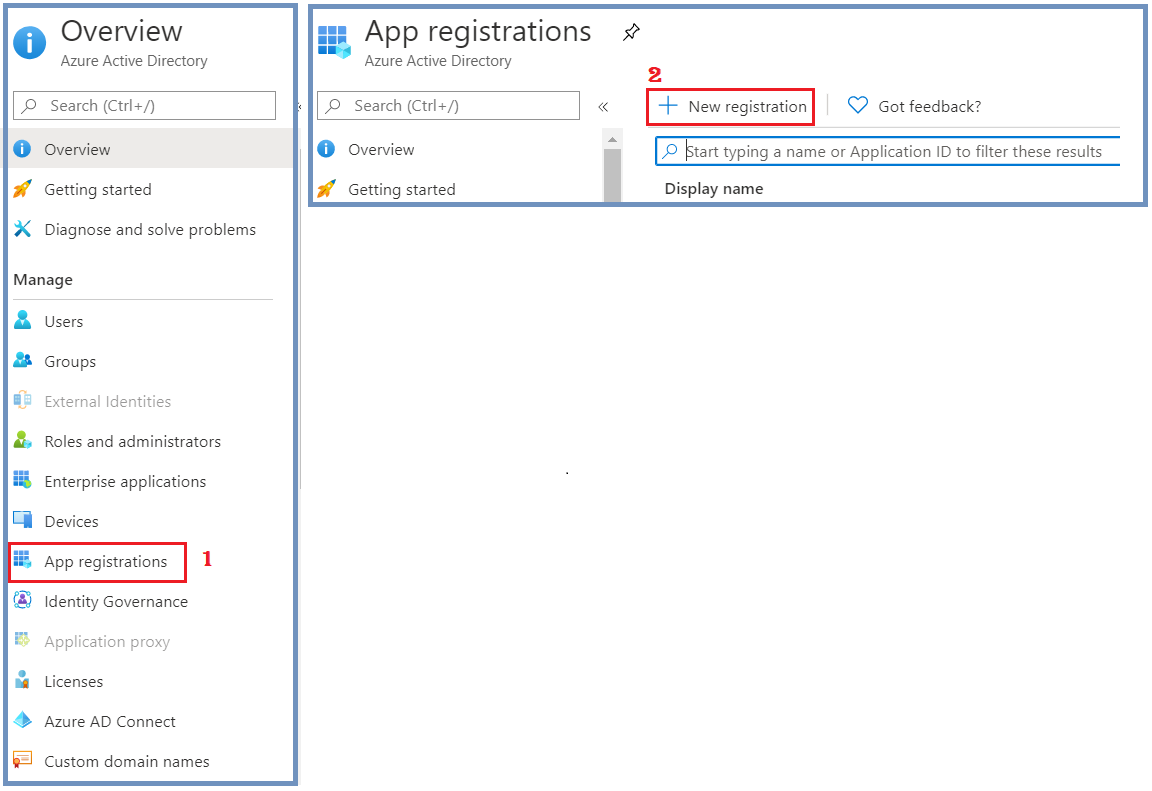Click the Users person icon
Screen dimensions: 1152x791
tap(23, 320)
